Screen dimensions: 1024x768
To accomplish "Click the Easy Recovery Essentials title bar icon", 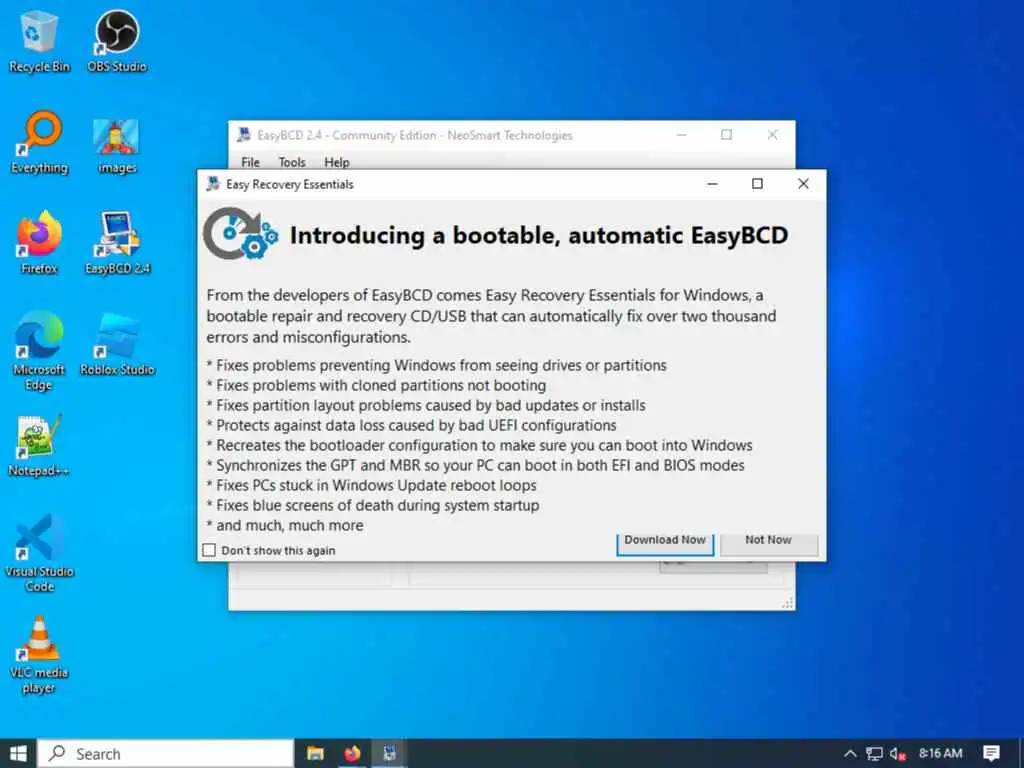I will click(x=213, y=184).
